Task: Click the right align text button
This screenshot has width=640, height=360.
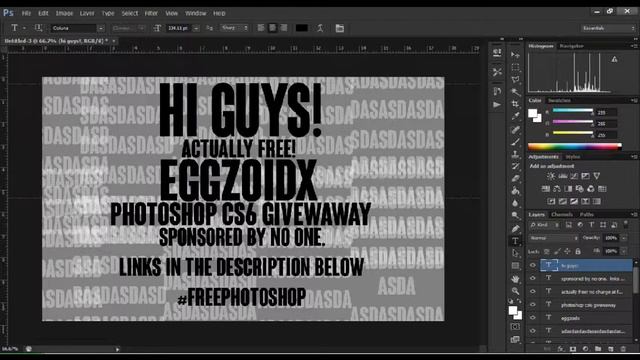Action: [x=284, y=28]
